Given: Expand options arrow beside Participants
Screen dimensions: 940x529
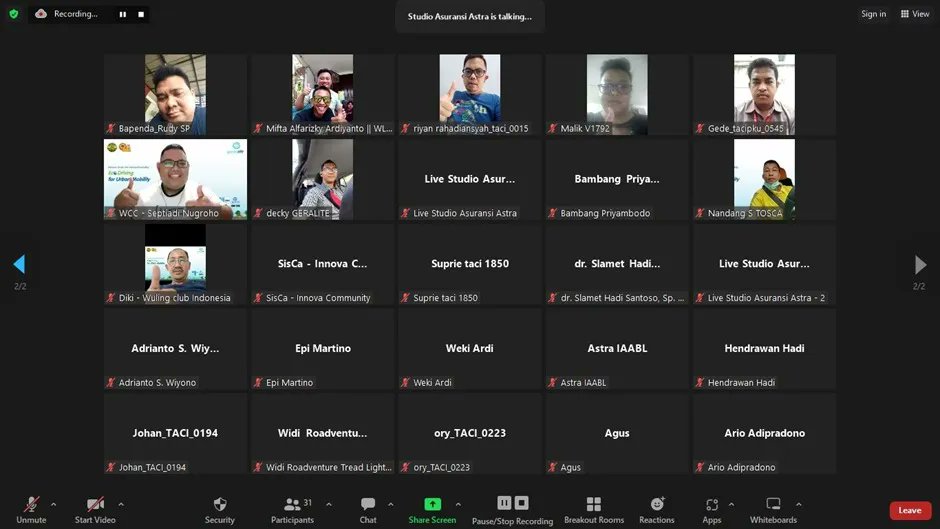Looking at the screenshot, I should pyautogui.click(x=329, y=504).
